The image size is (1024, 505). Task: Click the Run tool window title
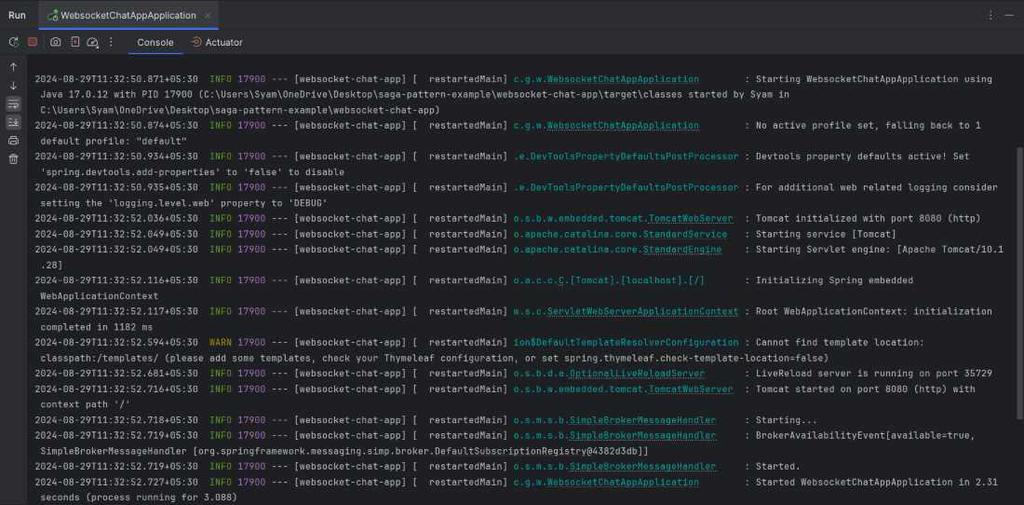point(17,15)
